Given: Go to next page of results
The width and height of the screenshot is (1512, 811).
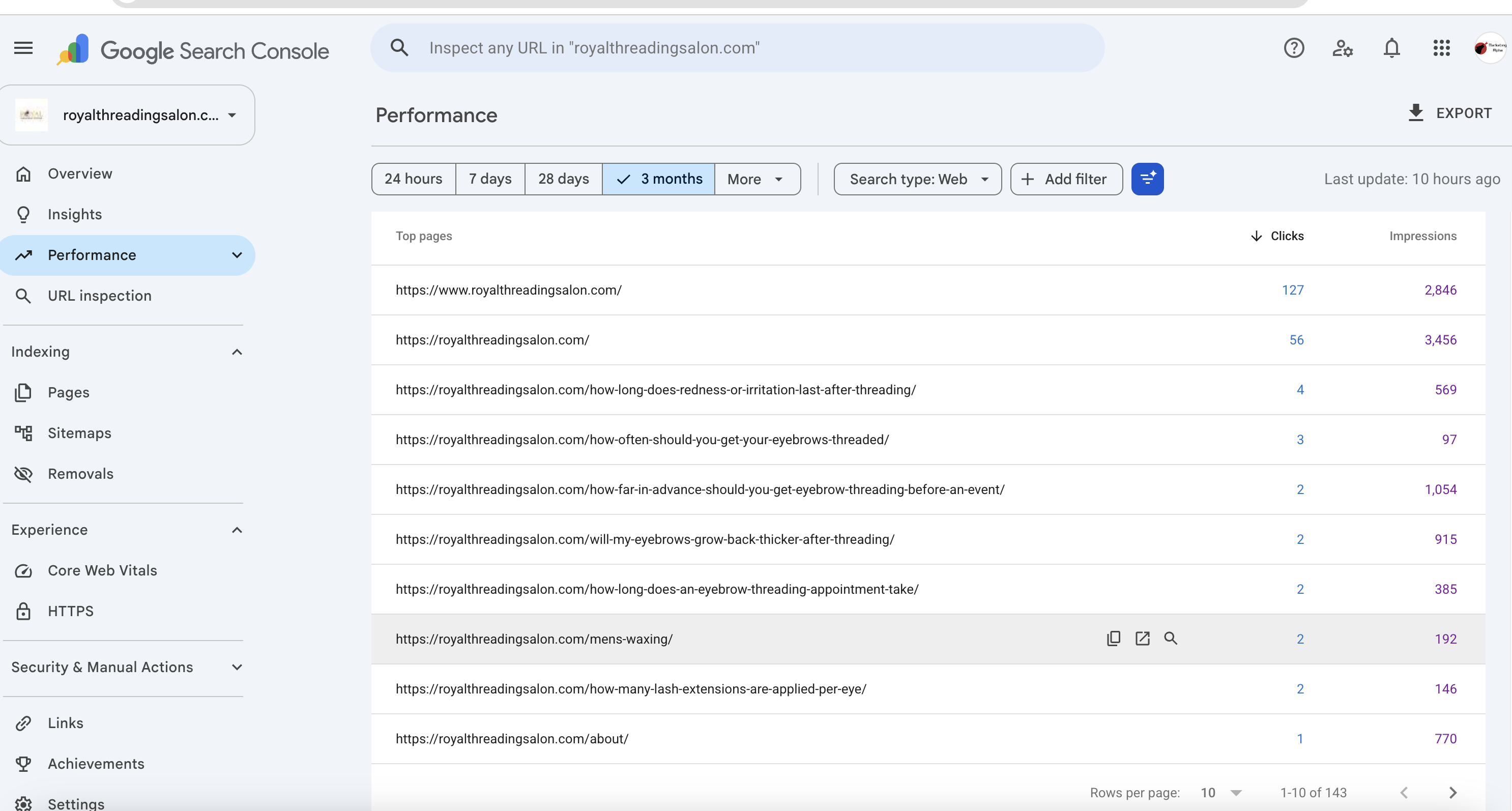Looking at the screenshot, I should pos(1452,793).
